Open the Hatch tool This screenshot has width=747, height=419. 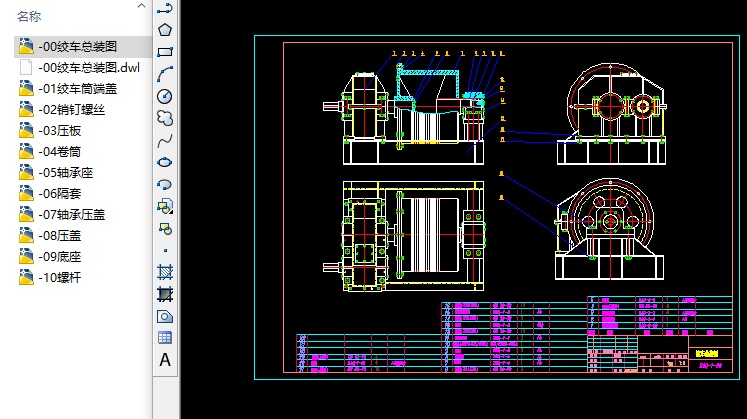click(165, 272)
